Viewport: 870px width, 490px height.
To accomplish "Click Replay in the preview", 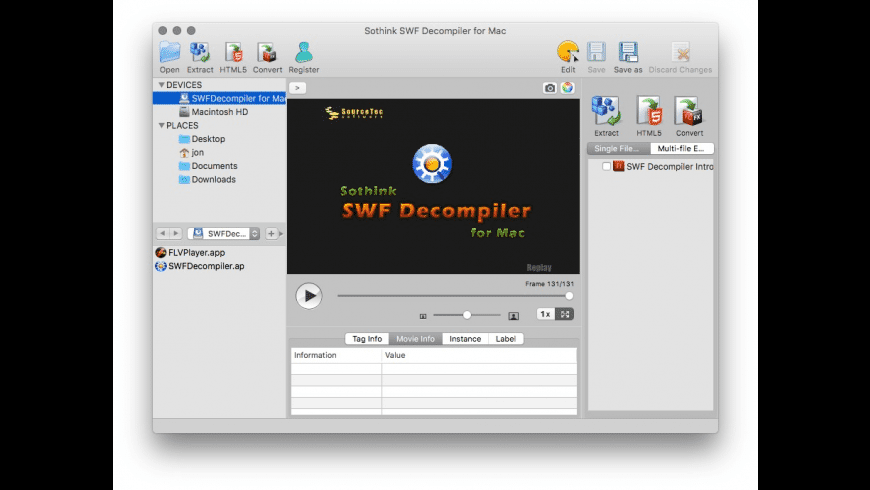I will pyautogui.click(x=539, y=267).
